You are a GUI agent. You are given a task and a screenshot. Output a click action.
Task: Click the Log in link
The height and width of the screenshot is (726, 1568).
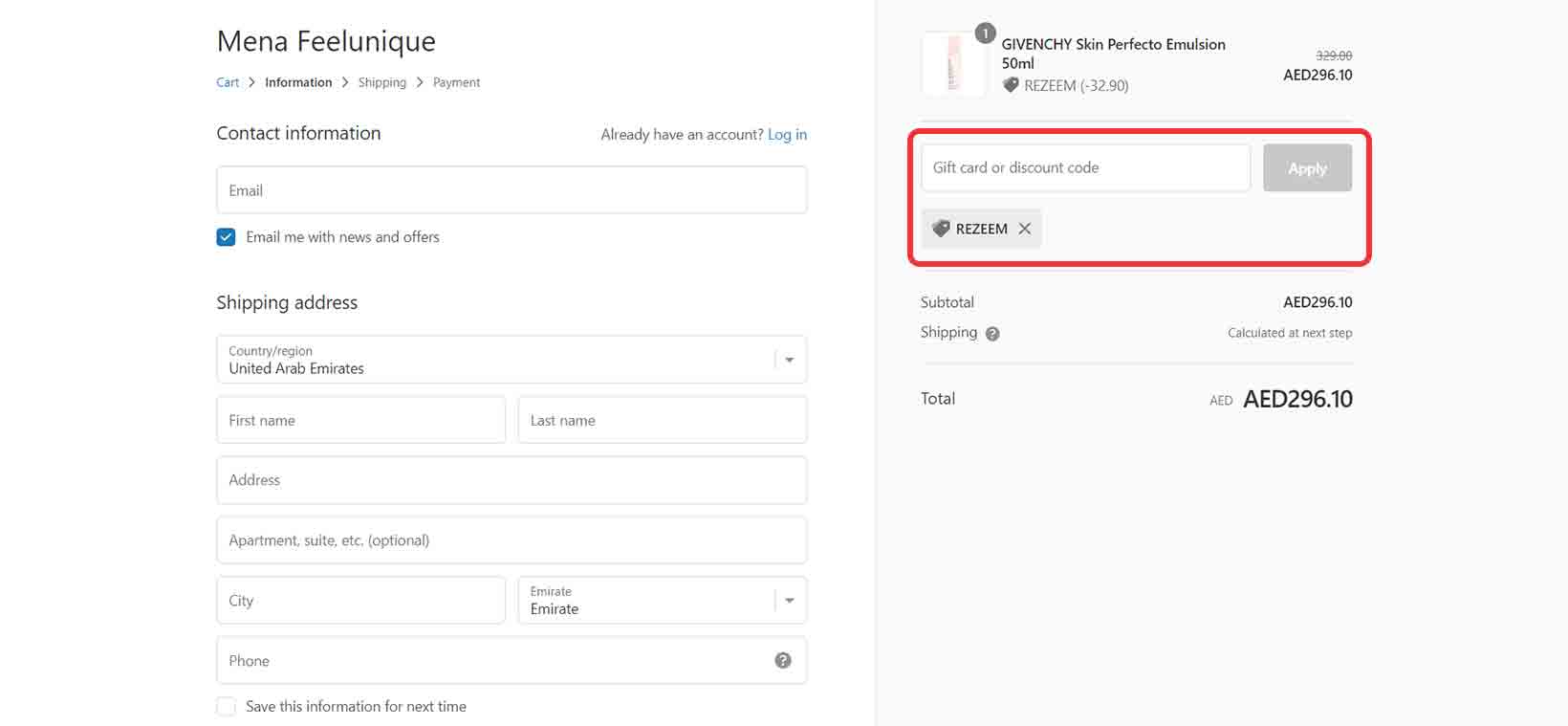[x=787, y=135]
